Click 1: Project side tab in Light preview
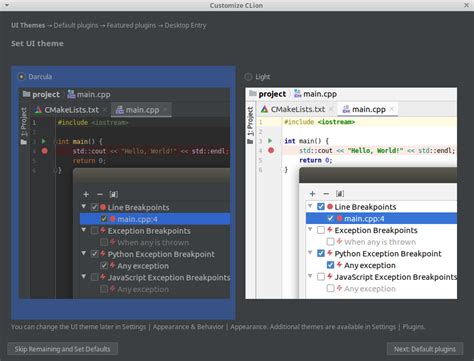This screenshot has height=361, width=474. pyautogui.click(x=250, y=126)
